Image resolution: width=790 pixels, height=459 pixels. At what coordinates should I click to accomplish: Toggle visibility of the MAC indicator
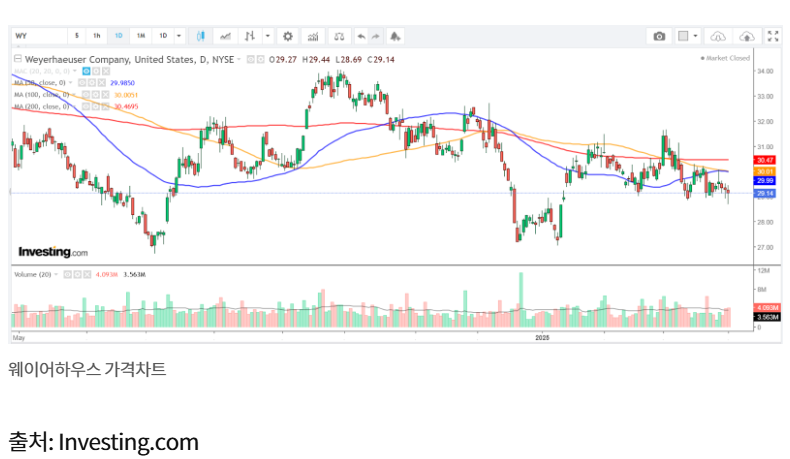click(86, 71)
